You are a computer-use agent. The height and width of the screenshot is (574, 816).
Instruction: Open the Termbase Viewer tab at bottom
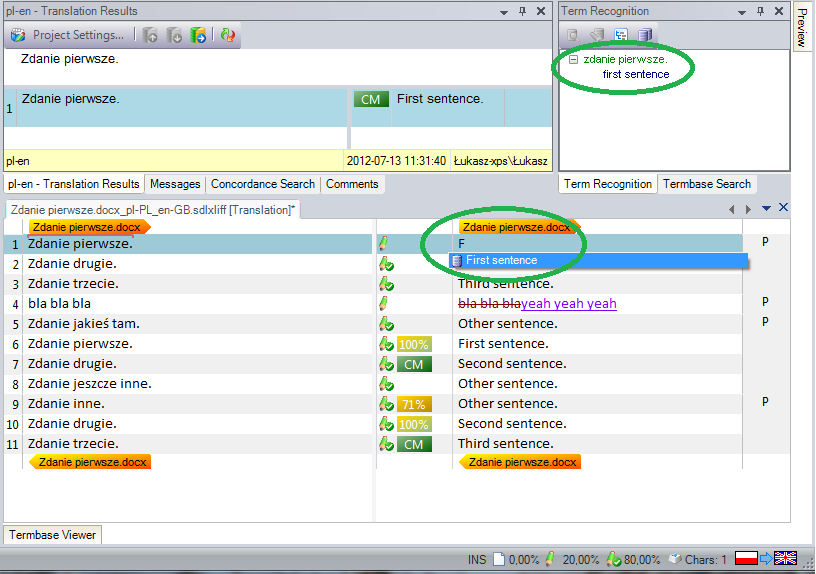(x=53, y=535)
